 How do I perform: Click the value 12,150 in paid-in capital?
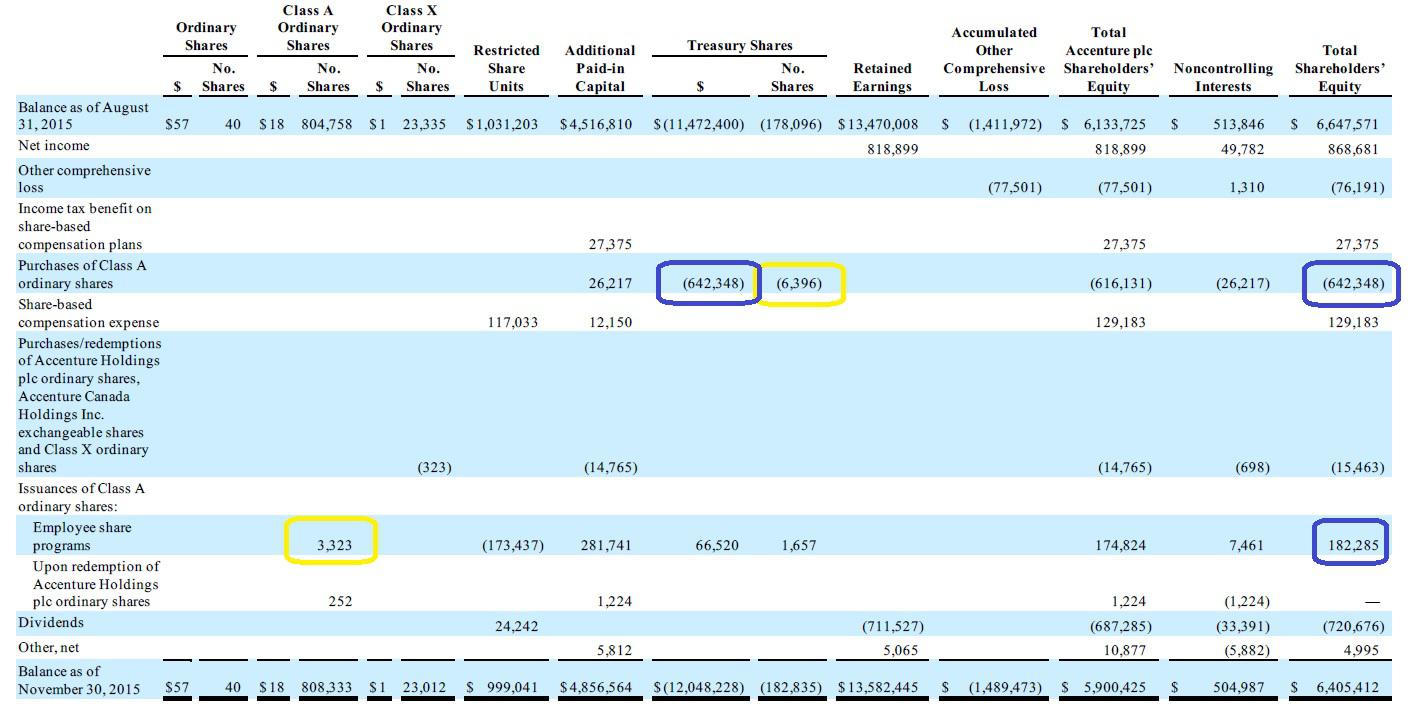pyautogui.click(x=610, y=322)
